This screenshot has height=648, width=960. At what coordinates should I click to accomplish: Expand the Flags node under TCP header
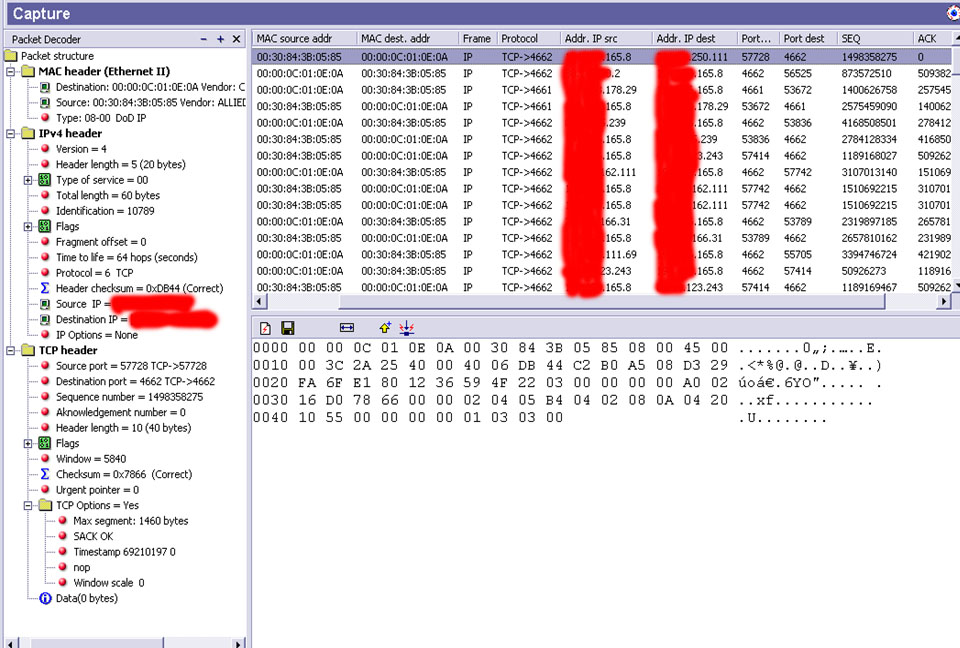point(29,443)
